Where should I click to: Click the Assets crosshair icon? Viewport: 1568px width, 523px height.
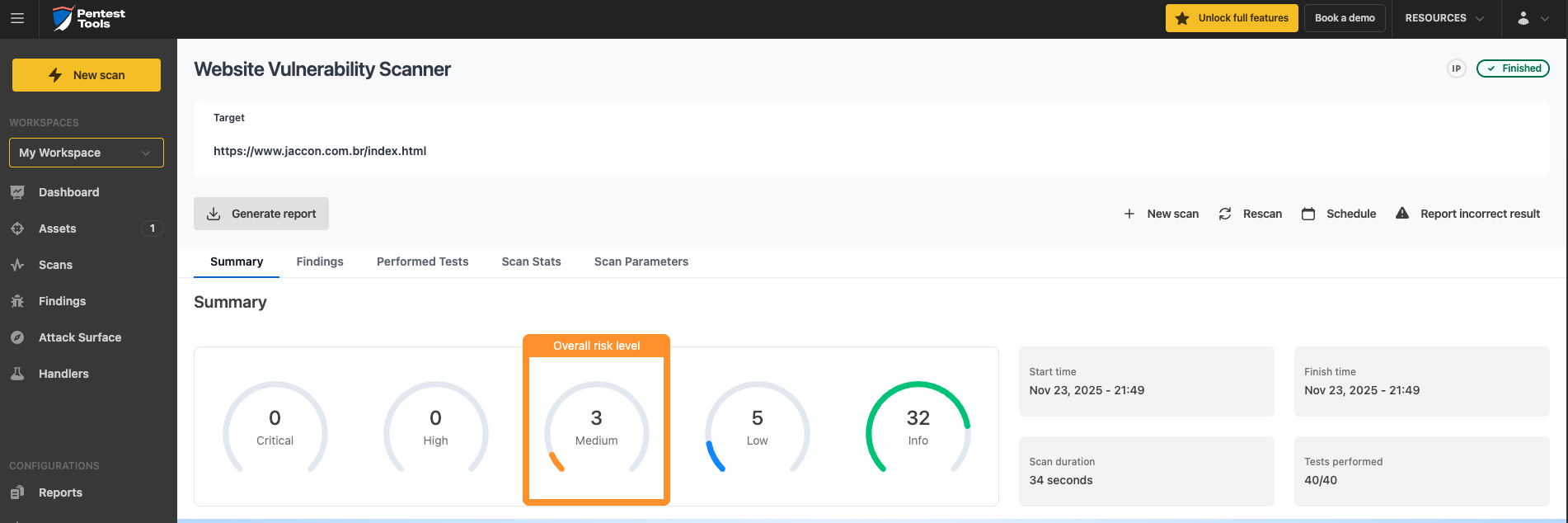[17, 229]
